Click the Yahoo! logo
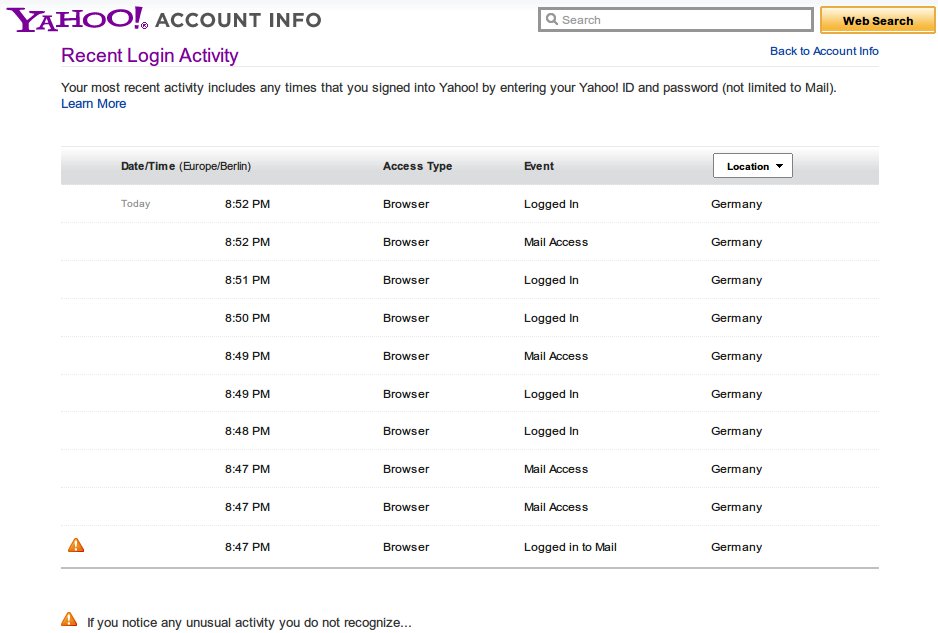Screen dimensions: 938x633 pos(77,19)
